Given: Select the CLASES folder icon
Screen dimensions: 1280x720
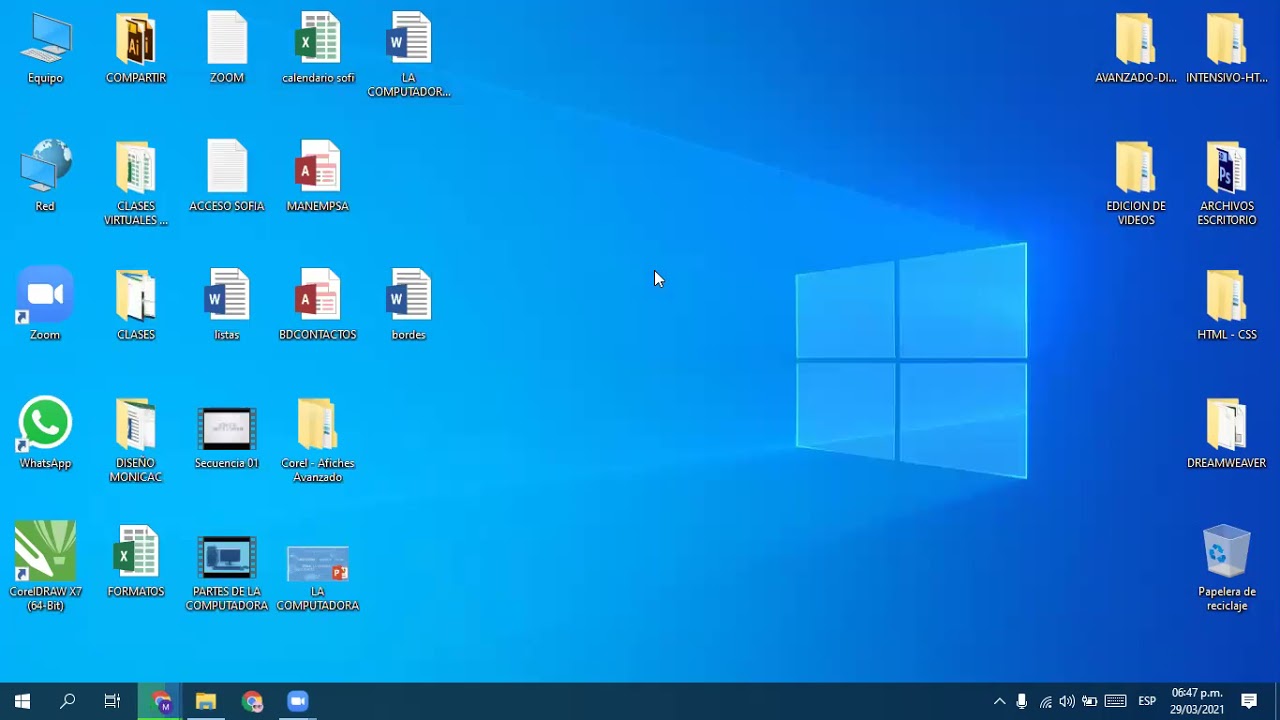Looking at the screenshot, I should tap(136, 304).
